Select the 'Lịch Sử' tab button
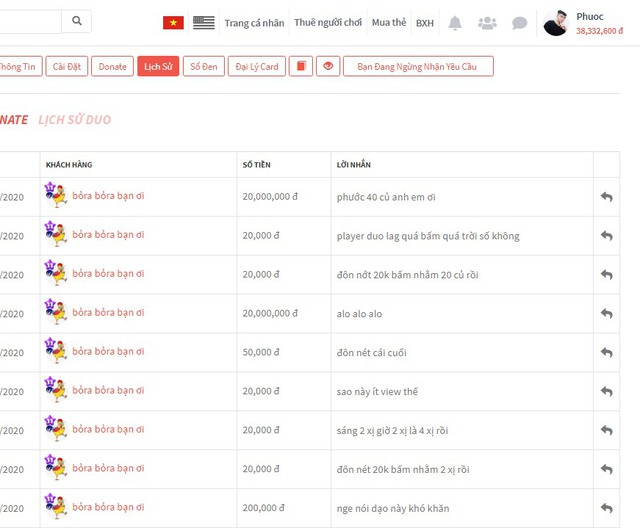Screen dimensions: 640x528 coord(158,67)
